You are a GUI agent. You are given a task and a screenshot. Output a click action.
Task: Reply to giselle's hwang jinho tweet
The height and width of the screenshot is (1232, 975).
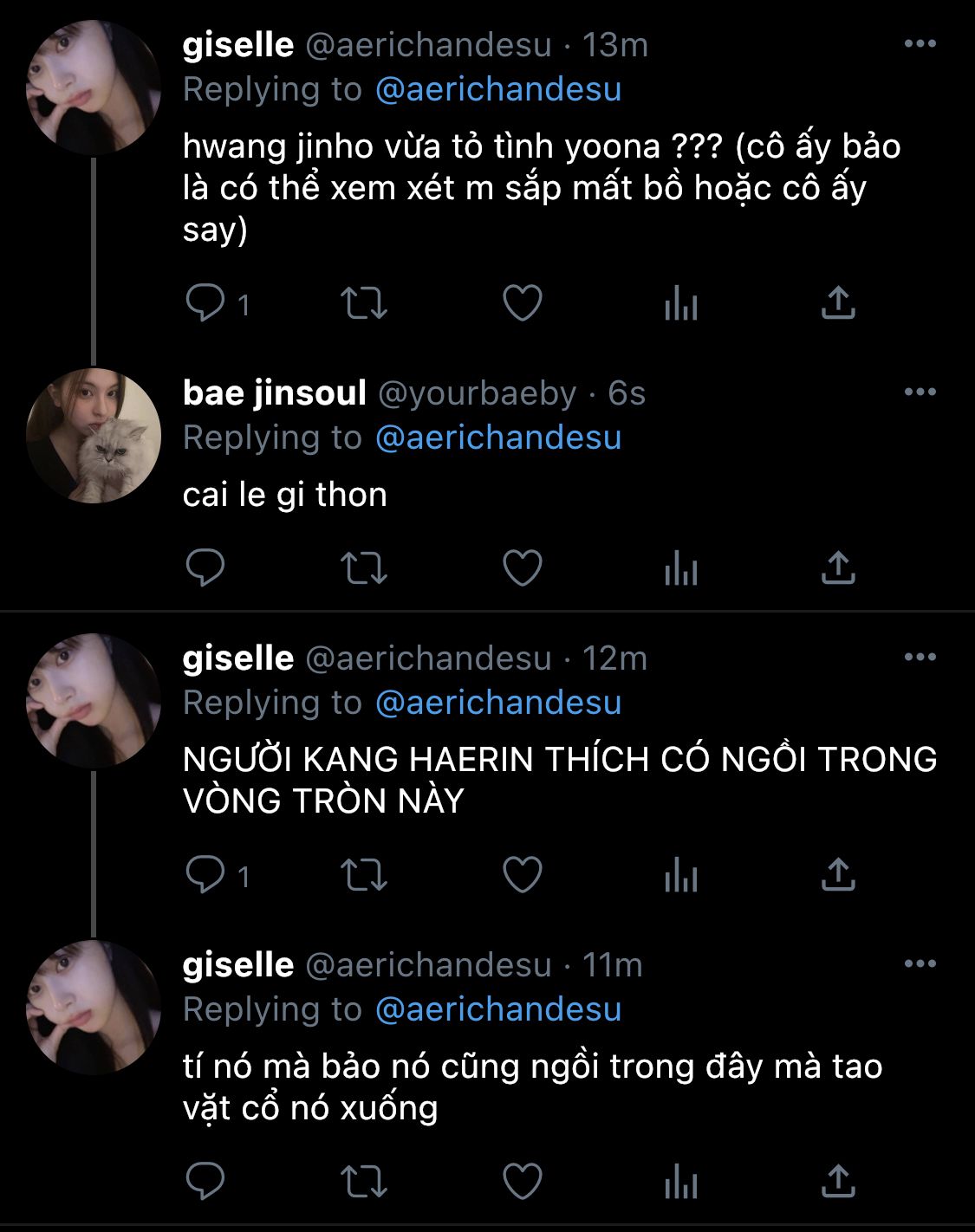coord(205,303)
